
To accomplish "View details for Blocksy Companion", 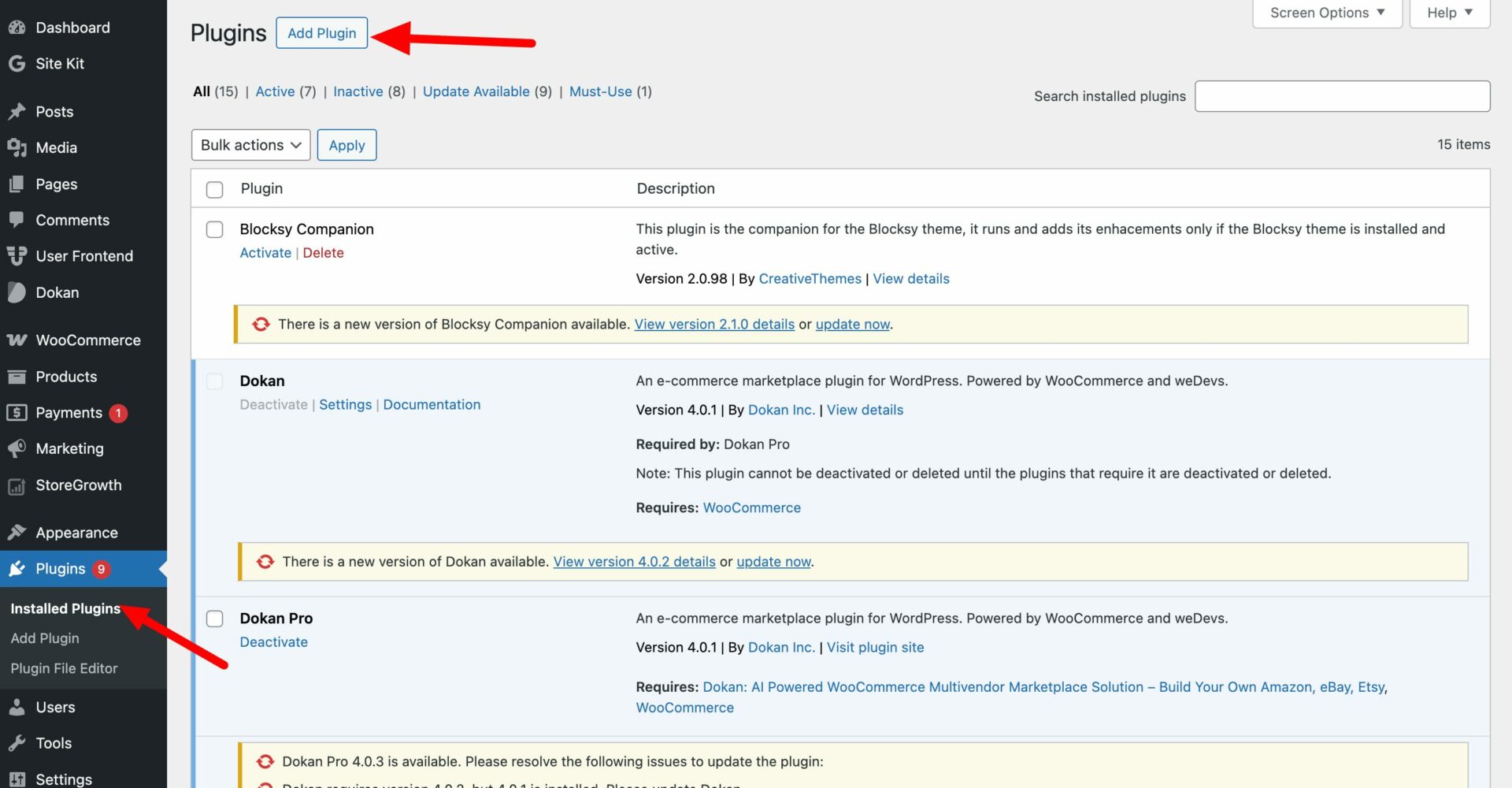I will tap(911, 279).
